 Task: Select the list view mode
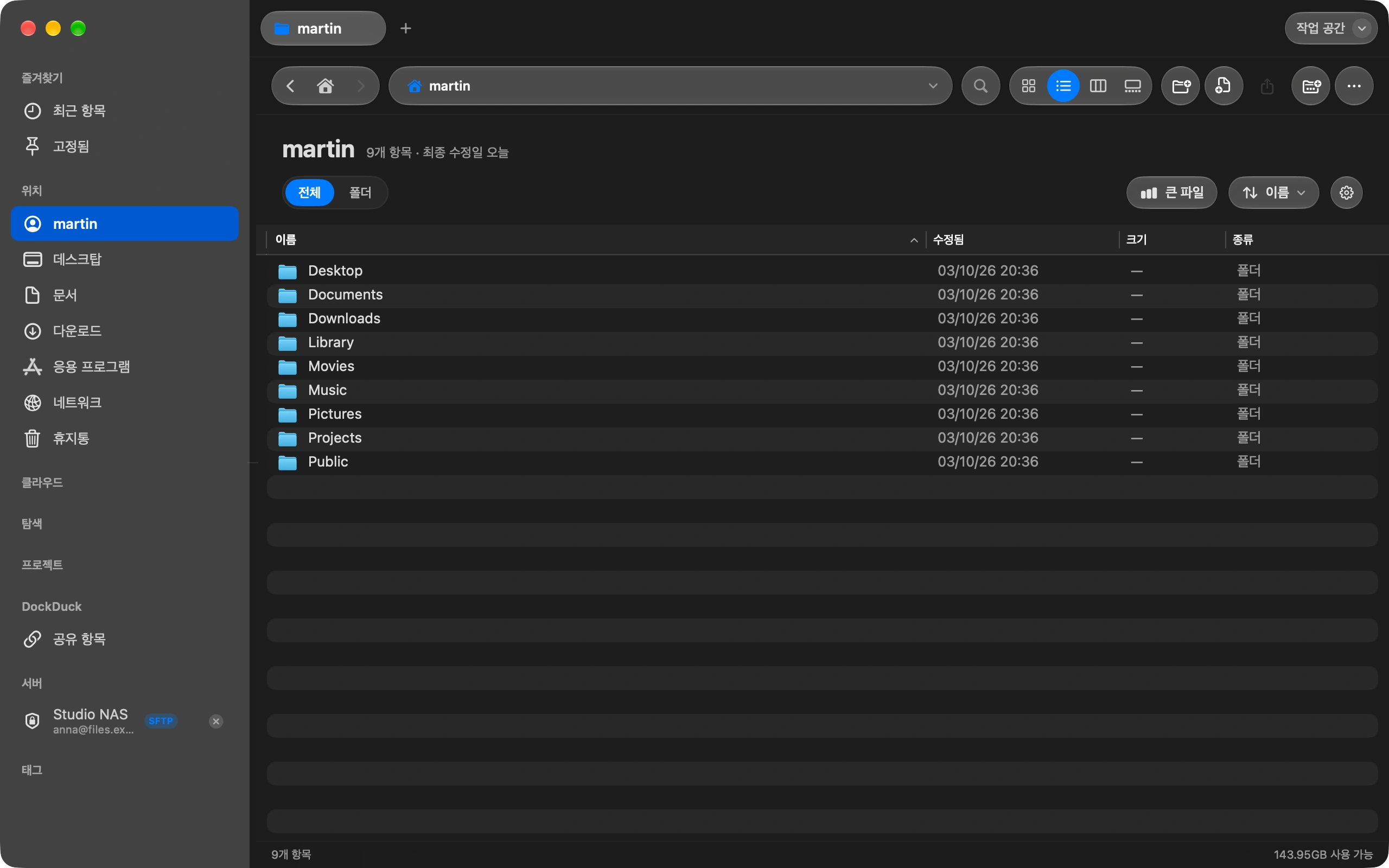click(x=1063, y=86)
